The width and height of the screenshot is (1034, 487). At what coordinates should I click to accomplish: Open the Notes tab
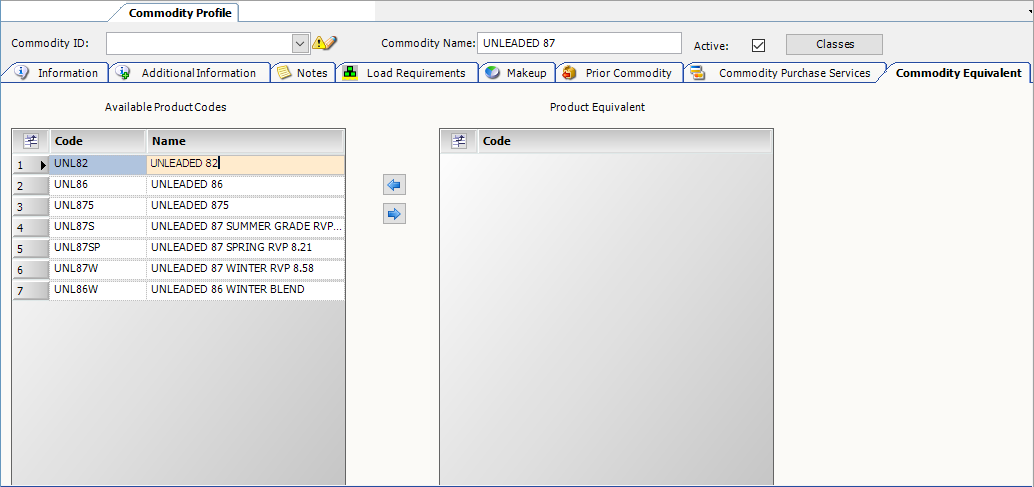tap(303, 73)
